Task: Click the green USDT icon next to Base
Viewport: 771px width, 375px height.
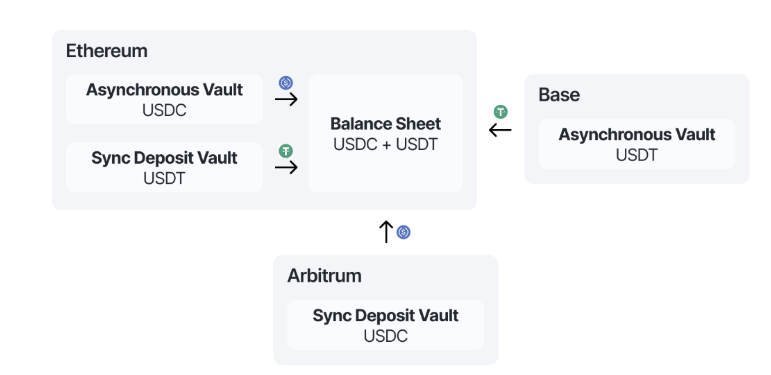Action: (501, 112)
